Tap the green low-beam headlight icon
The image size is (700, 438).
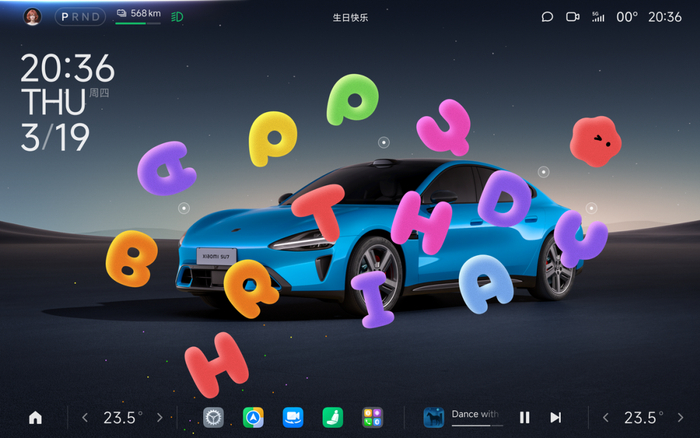tap(177, 17)
